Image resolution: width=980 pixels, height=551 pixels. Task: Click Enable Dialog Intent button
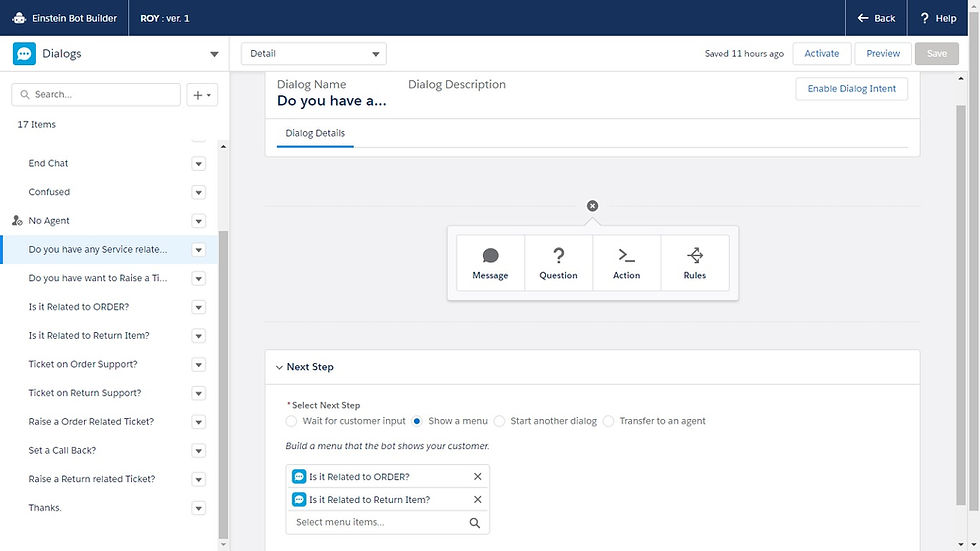(851, 89)
